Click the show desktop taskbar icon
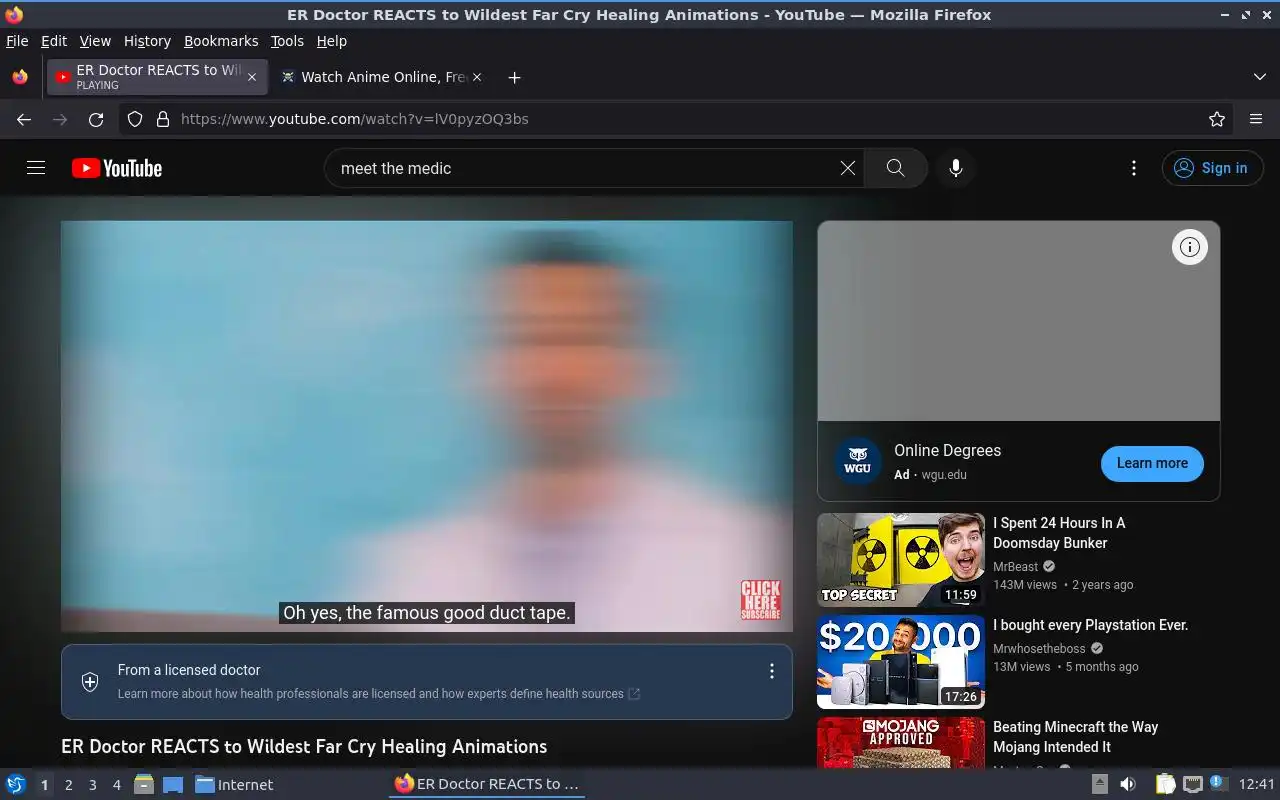 tap(173, 784)
